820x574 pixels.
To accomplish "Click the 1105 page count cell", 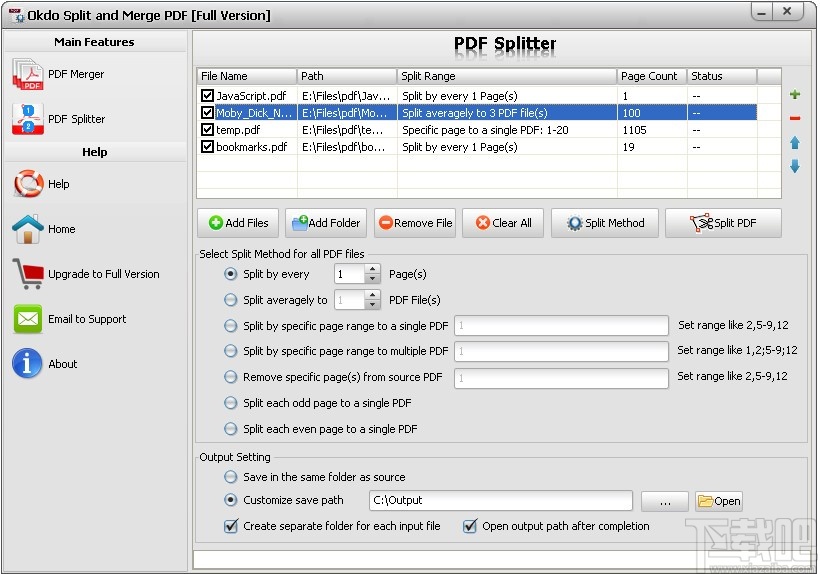I will [652, 130].
